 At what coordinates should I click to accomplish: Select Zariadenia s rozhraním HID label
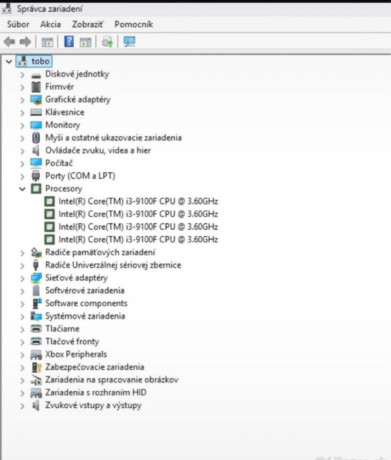pyautogui.click(x=96, y=392)
